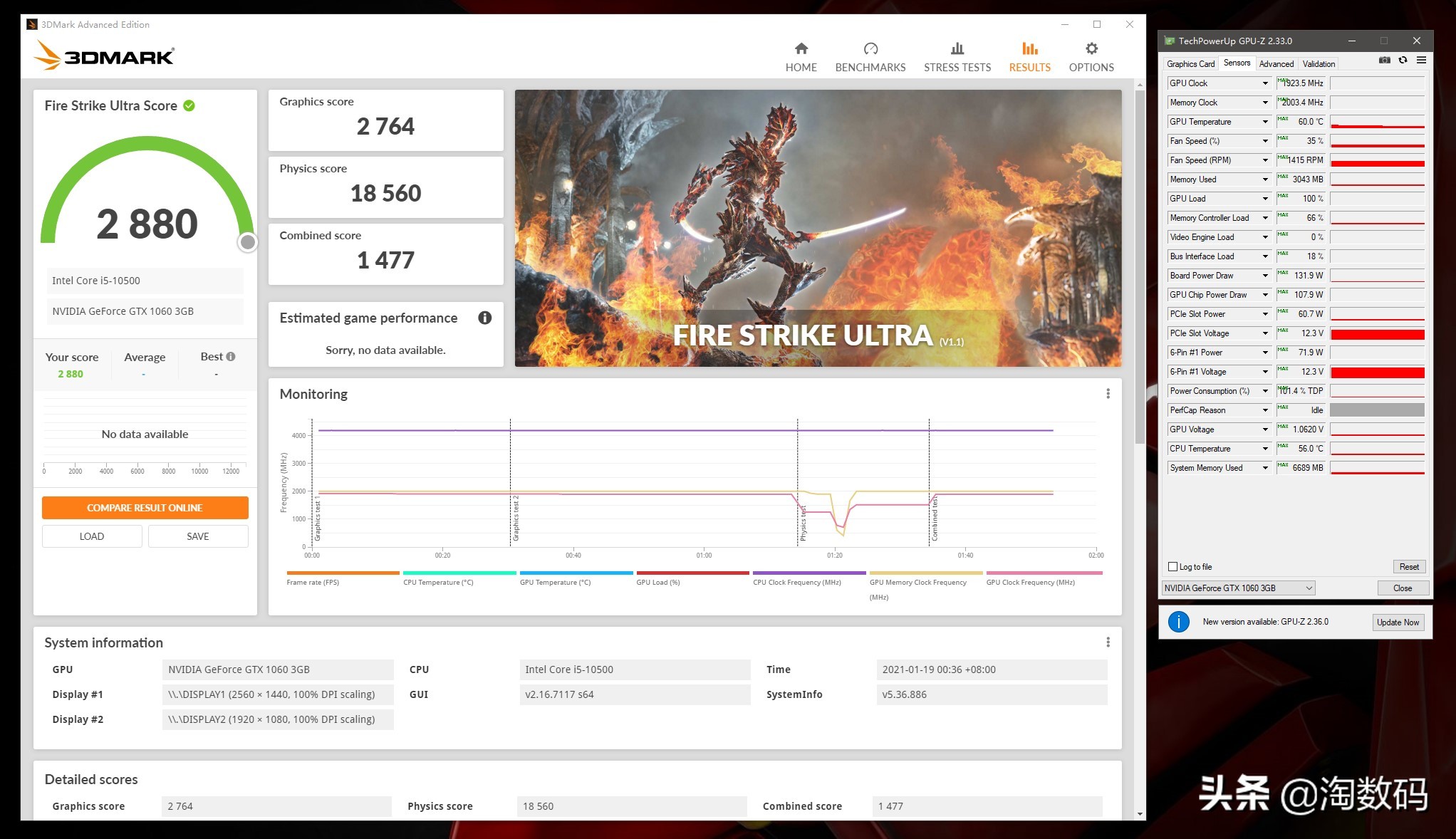1456x839 pixels.
Task: Enable the Log to file checkbox
Action: click(1172, 566)
